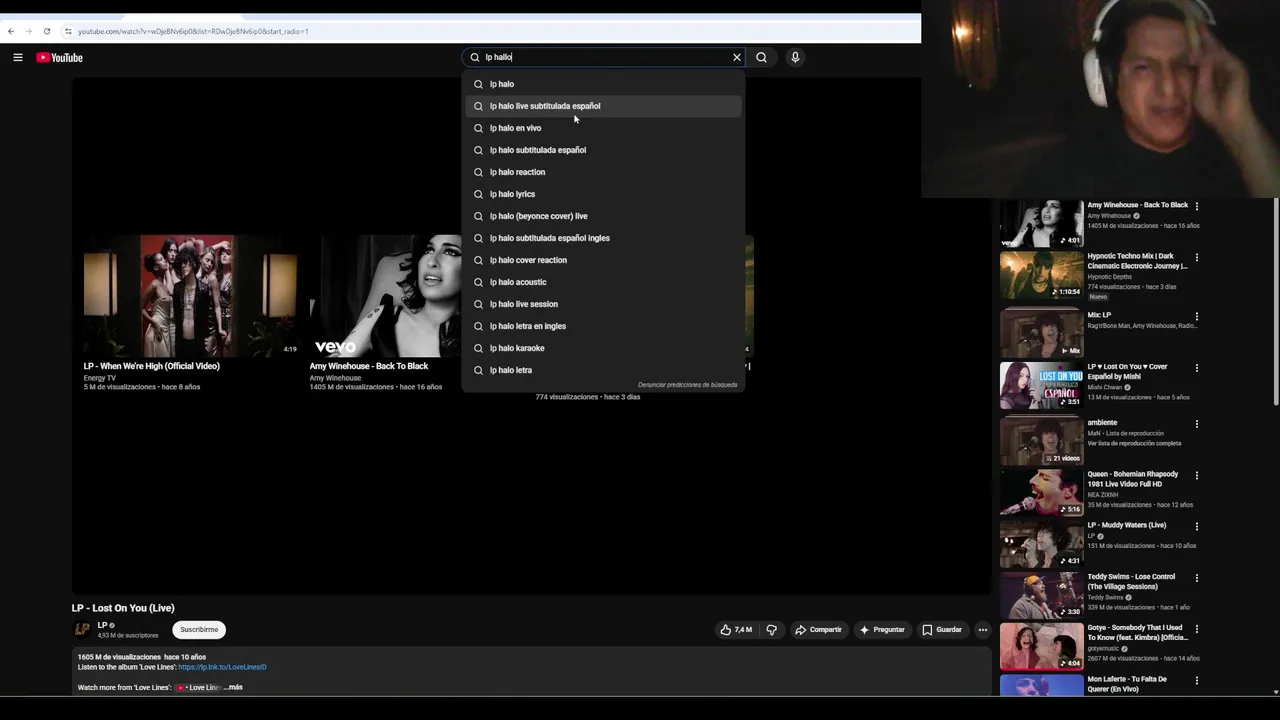Pick 'lp halo letra en ingles' suggestion

pos(603,326)
